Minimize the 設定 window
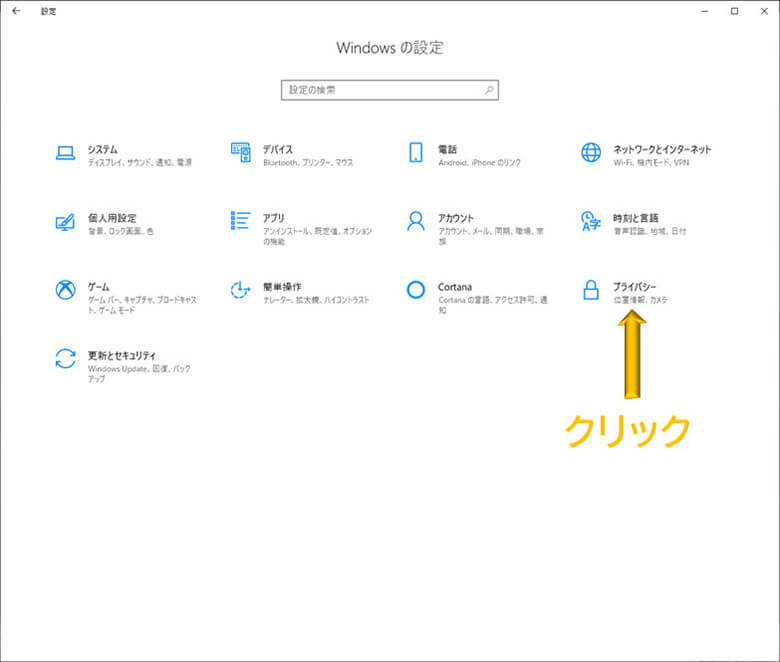This screenshot has height=662, width=780. (x=704, y=11)
